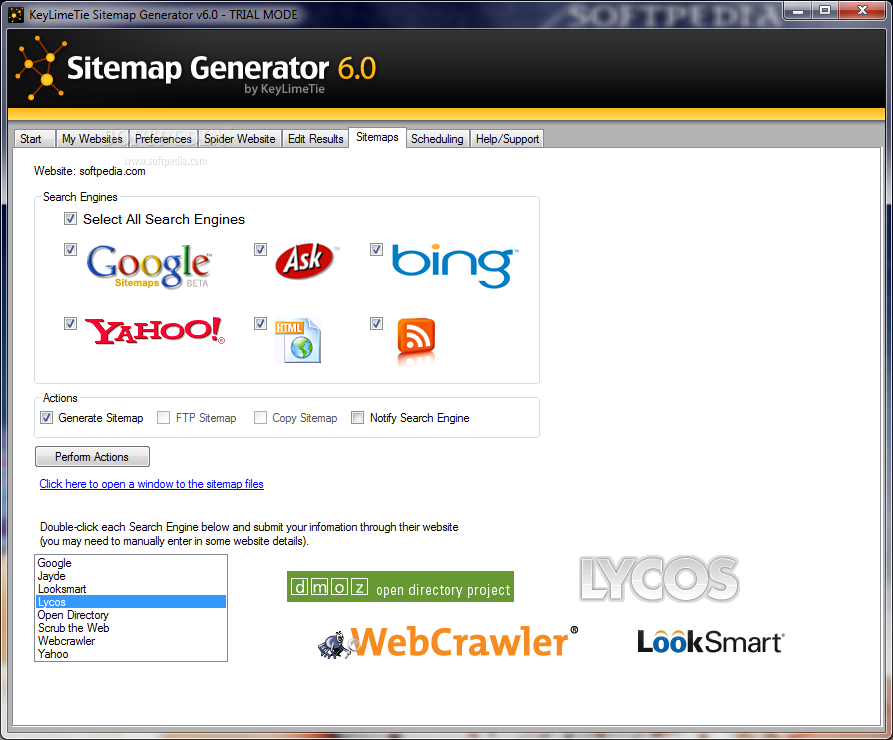The width and height of the screenshot is (893, 740).
Task: Select the Sitemaps tab
Action: [377, 137]
